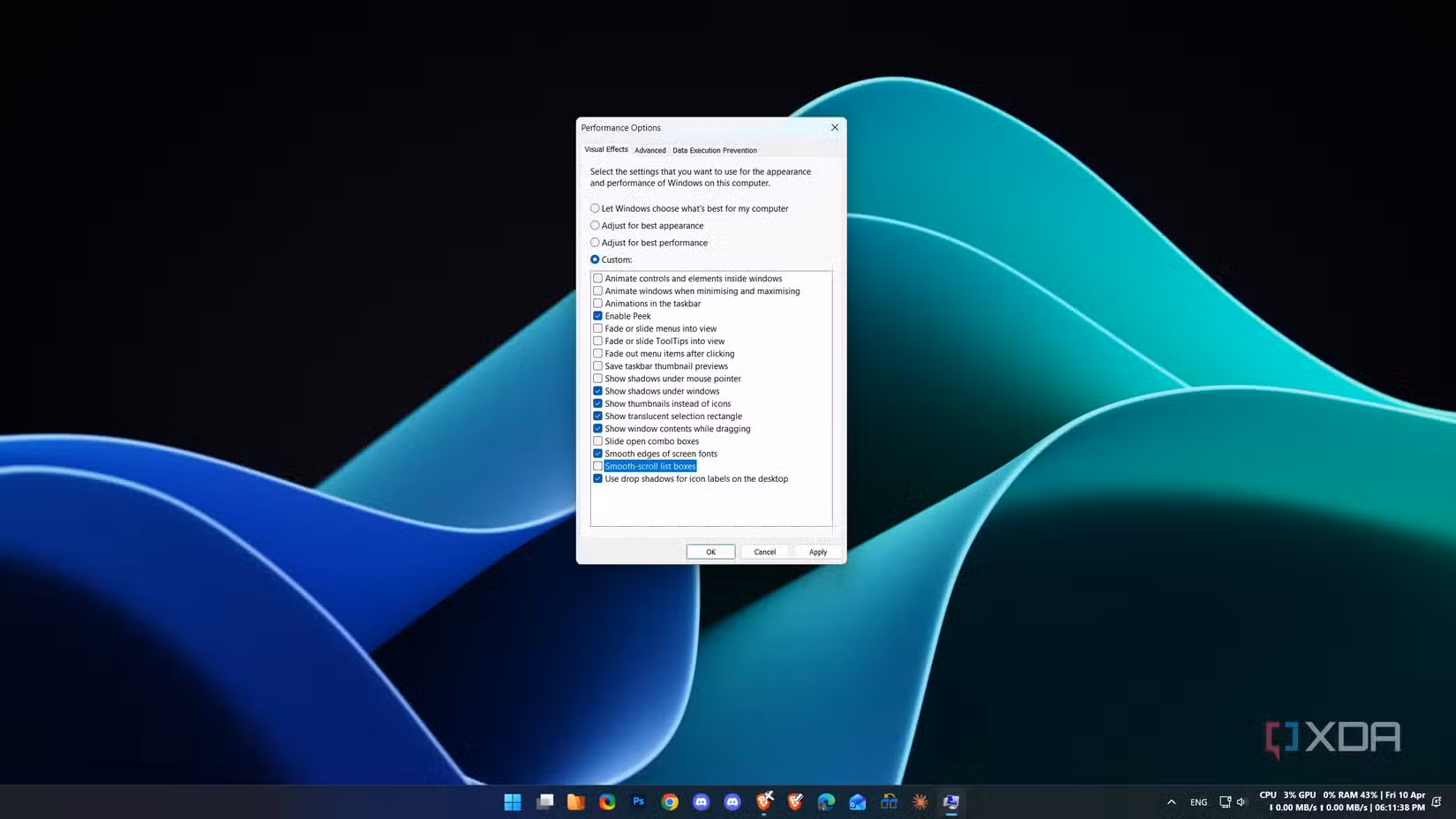Viewport: 1456px width, 819px height.
Task: Check Slide open combo boxes
Action: 597,441
